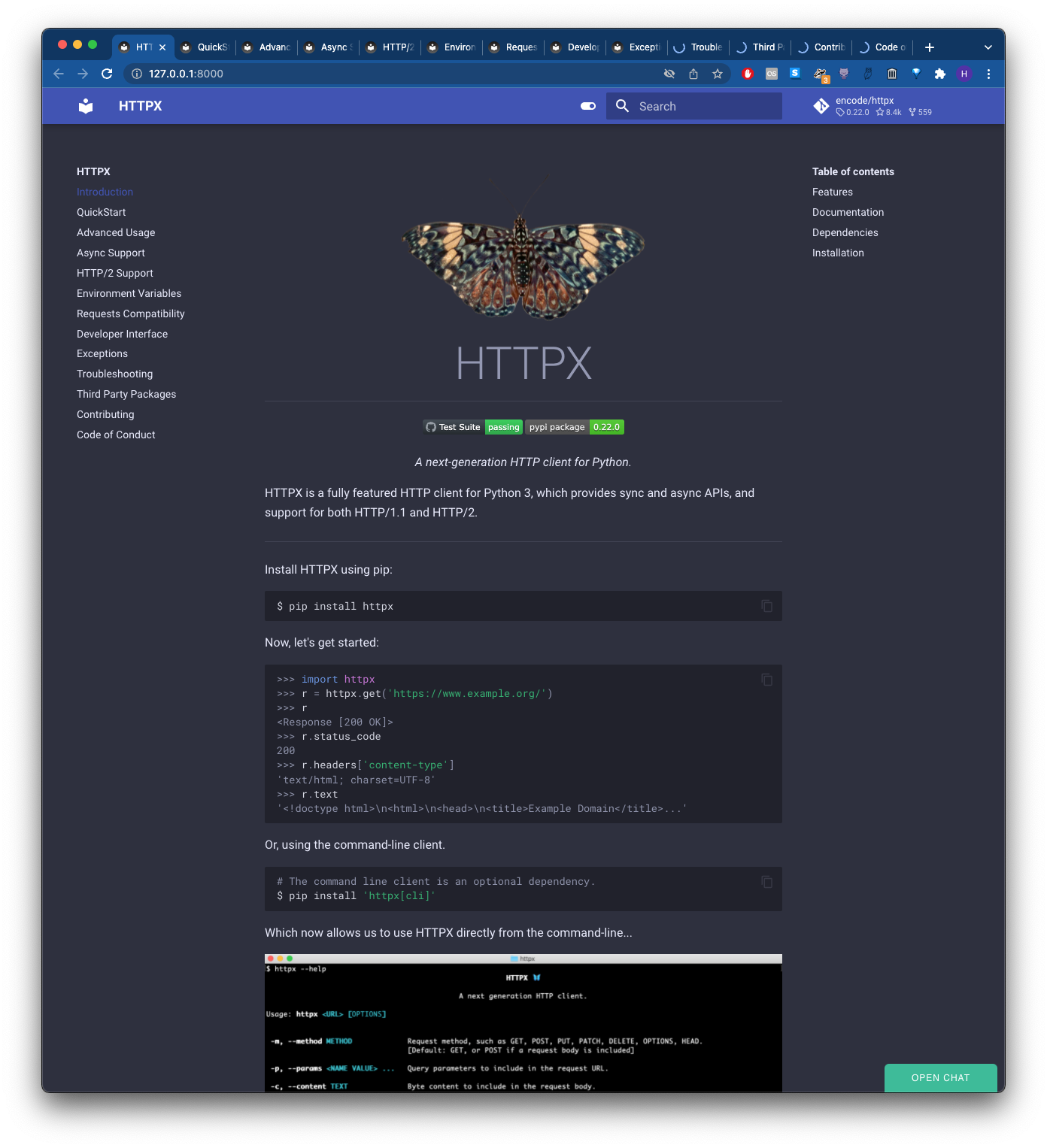Click the HTTPX logo icon in header
This screenshot has width=1047, height=1148.
pyautogui.click(x=86, y=106)
